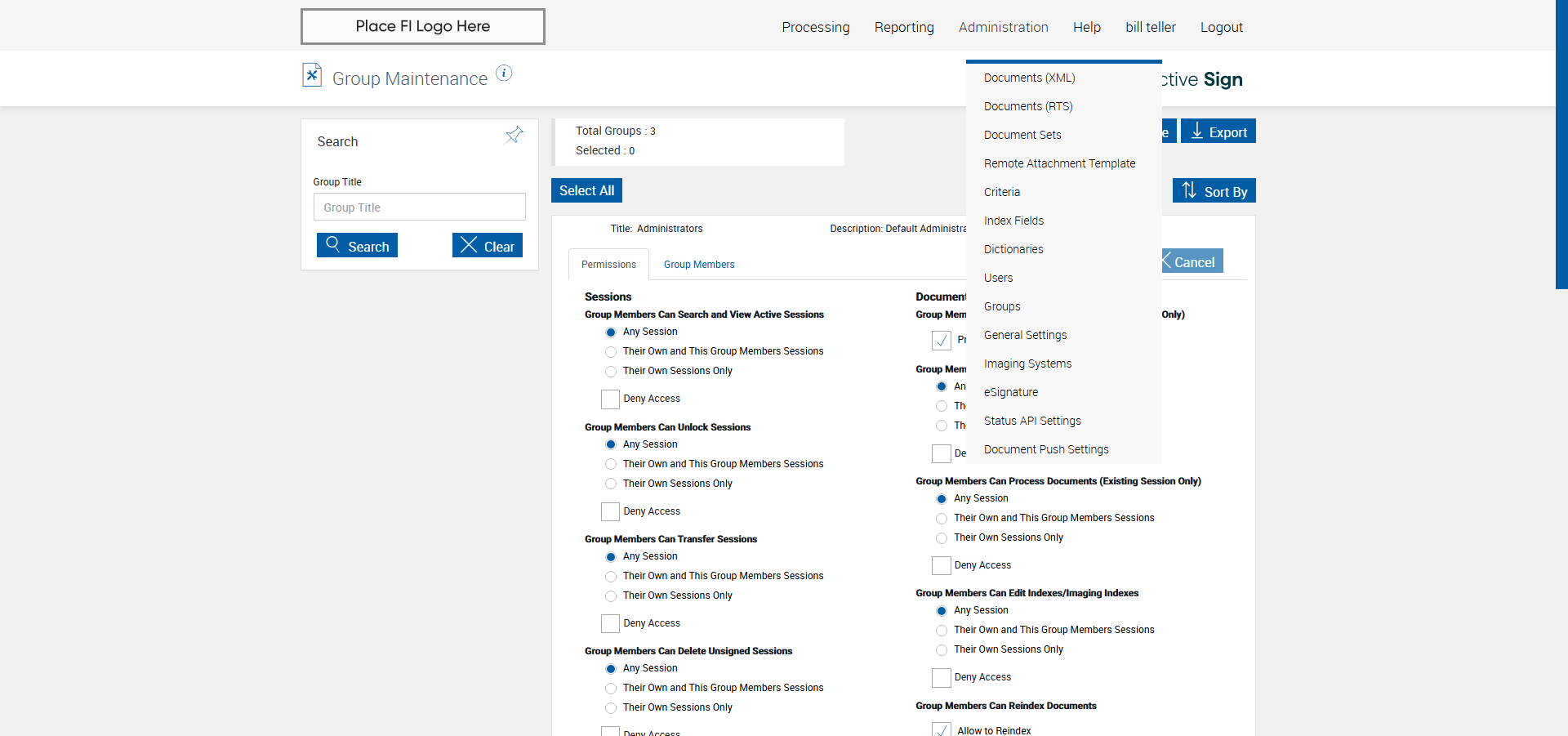This screenshot has height=736, width=1568.
Task: Click the pin icon in Search panel
Action: pyautogui.click(x=514, y=135)
